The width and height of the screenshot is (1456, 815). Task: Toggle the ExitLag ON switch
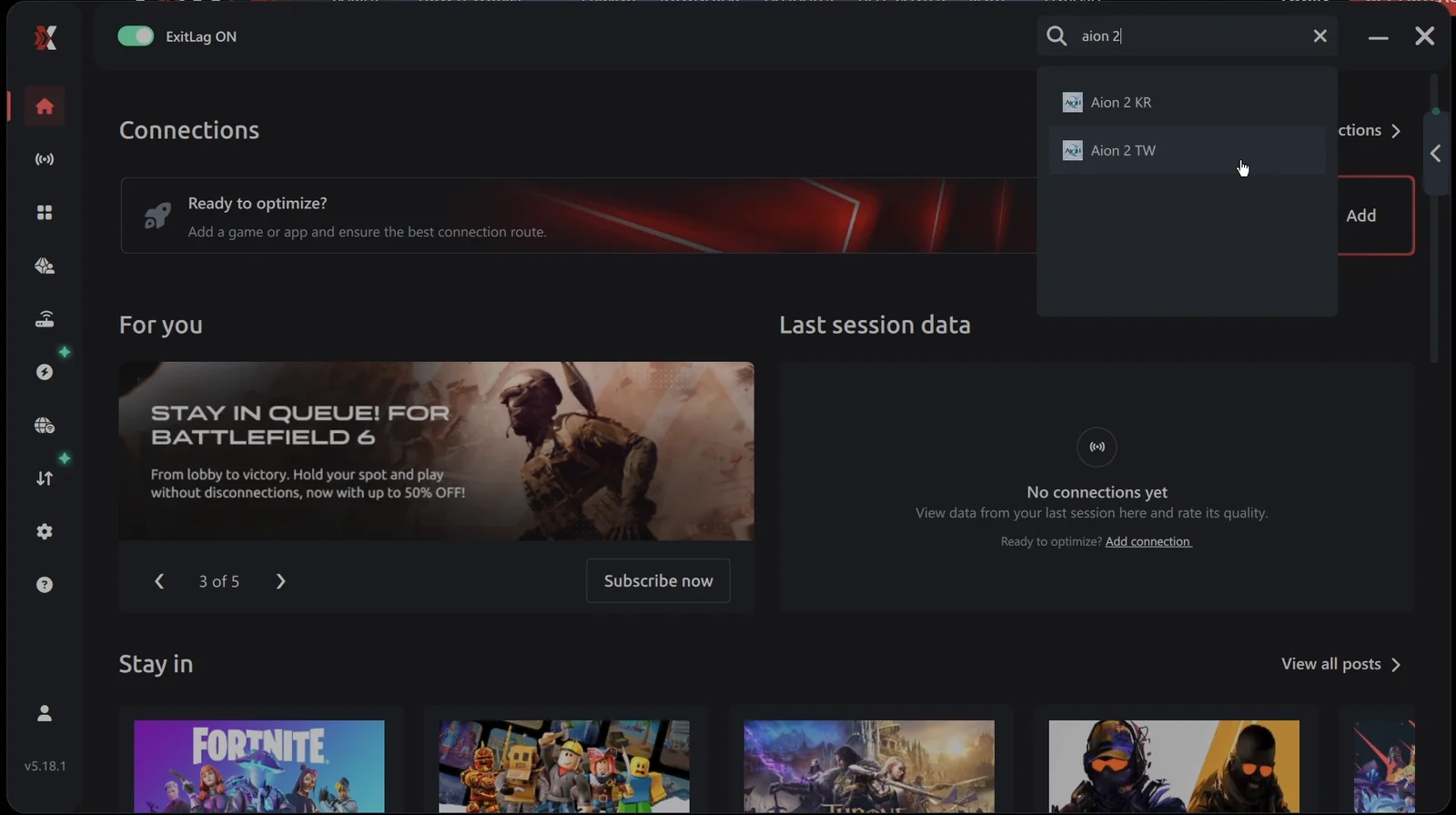coord(136,36)
